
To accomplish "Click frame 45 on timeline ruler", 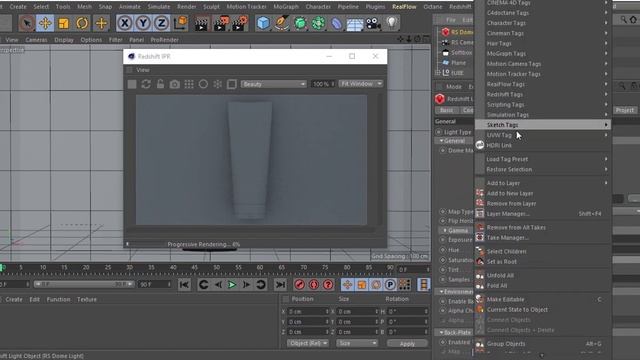I will [194, 268].
